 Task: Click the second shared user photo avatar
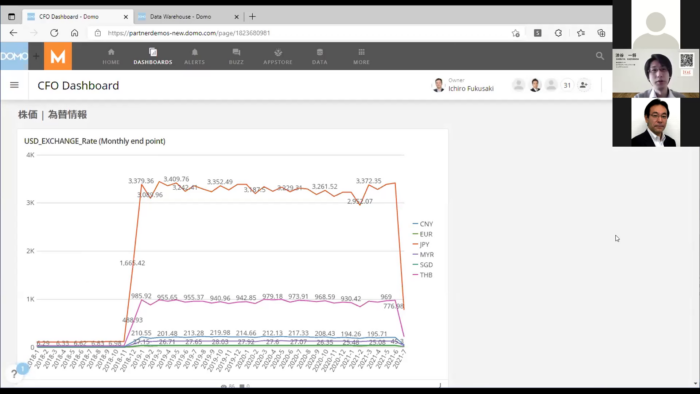point(535,85)
